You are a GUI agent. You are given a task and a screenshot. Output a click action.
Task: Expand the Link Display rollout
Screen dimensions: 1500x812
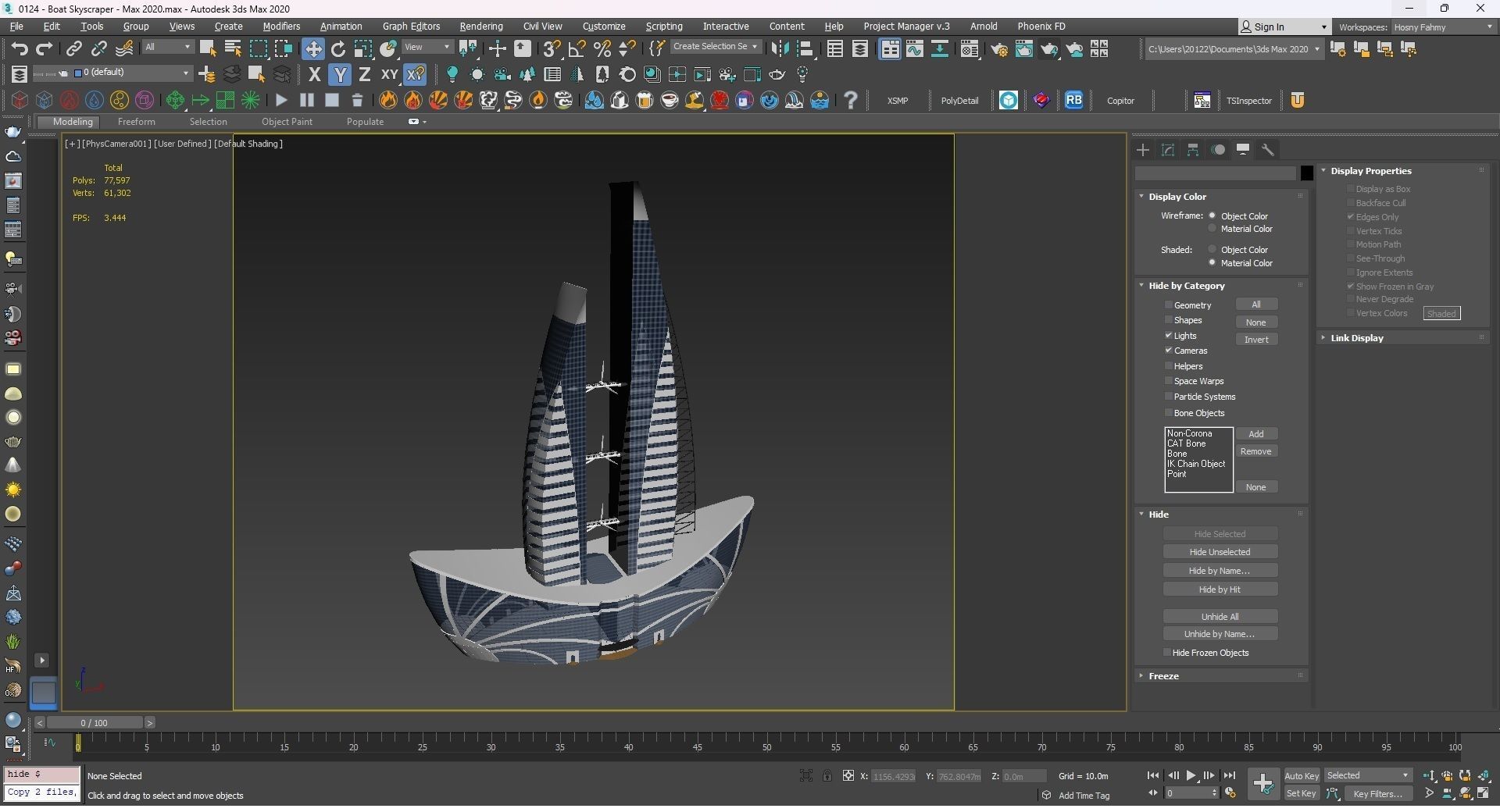tap(1356, 338)
